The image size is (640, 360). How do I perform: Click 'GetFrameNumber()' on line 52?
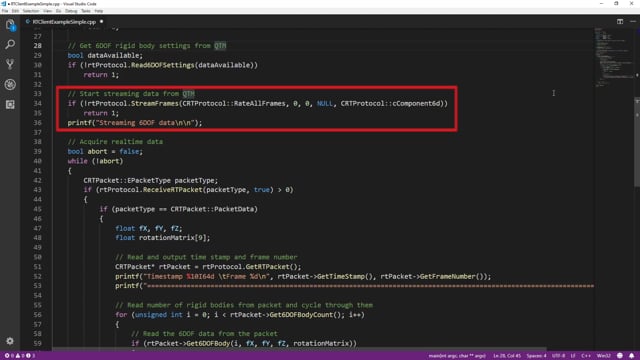(453, 276)
